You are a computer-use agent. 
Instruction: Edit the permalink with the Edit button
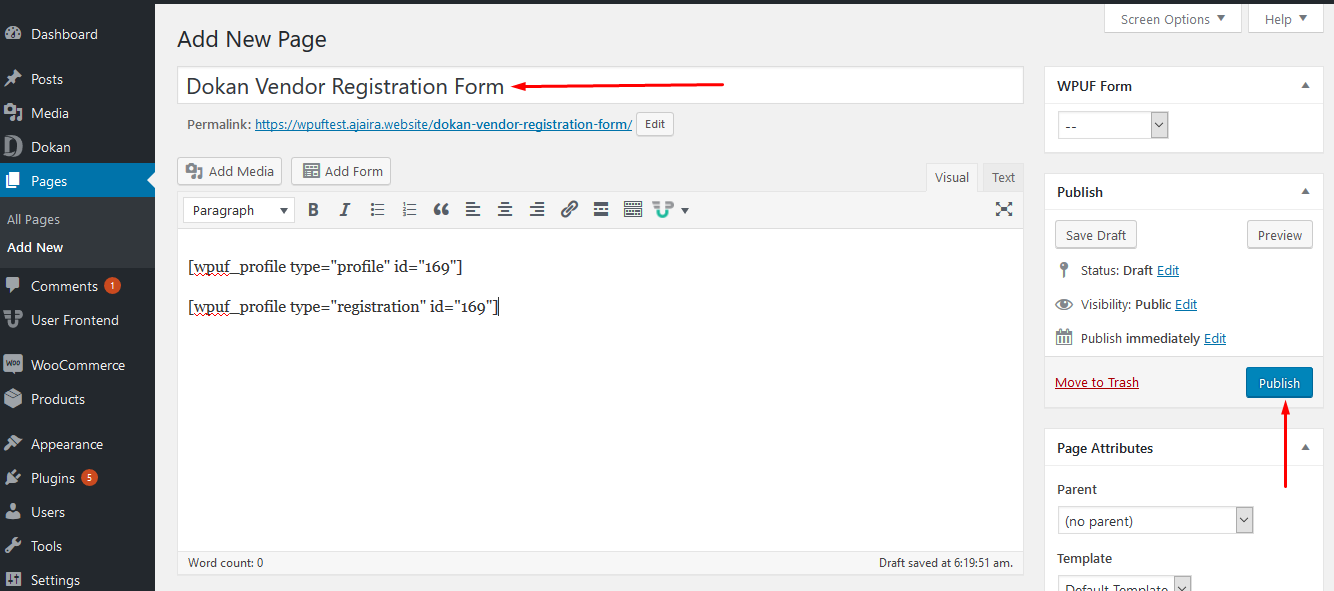655,124
